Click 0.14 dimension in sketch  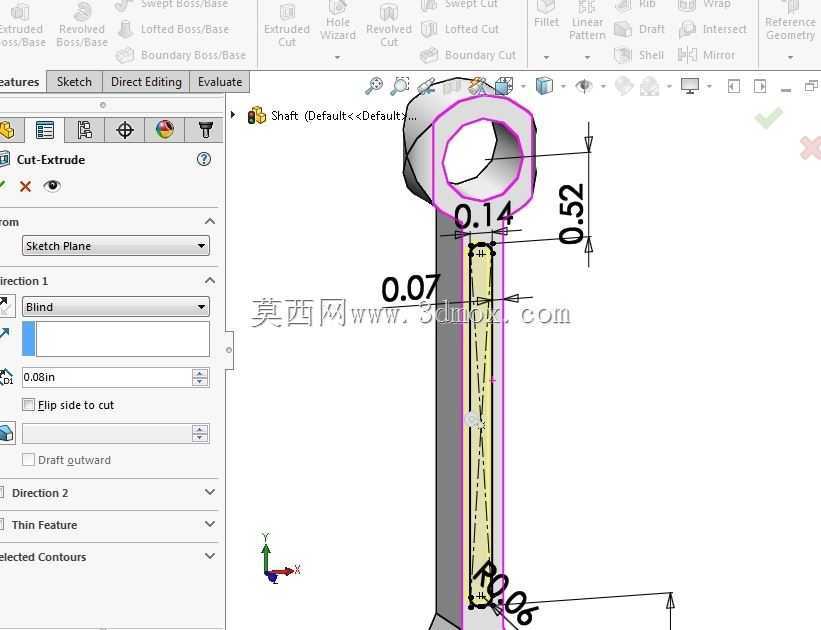pos(483,215)
